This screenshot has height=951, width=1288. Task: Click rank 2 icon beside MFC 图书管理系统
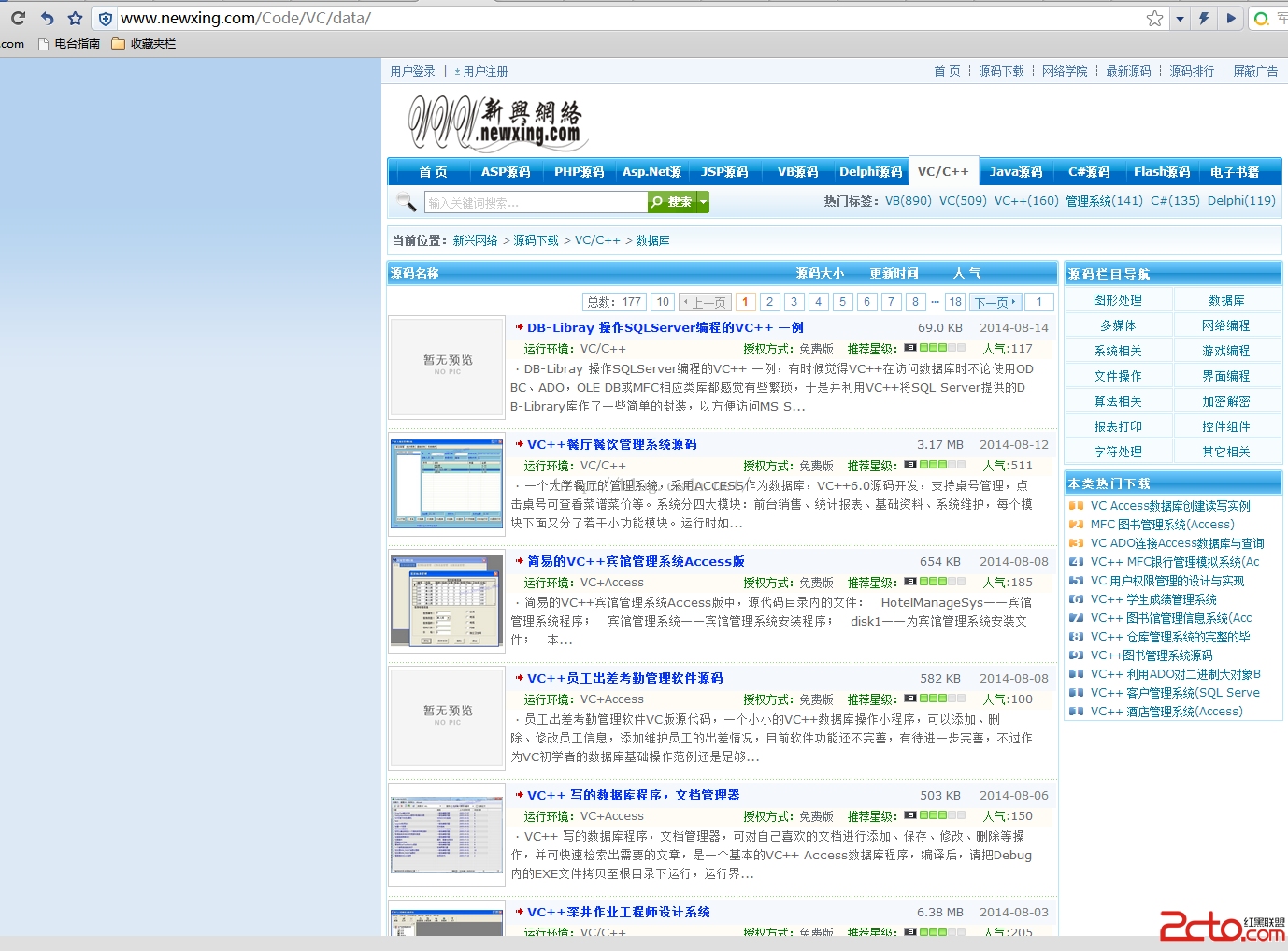(x=1076, y=525)
